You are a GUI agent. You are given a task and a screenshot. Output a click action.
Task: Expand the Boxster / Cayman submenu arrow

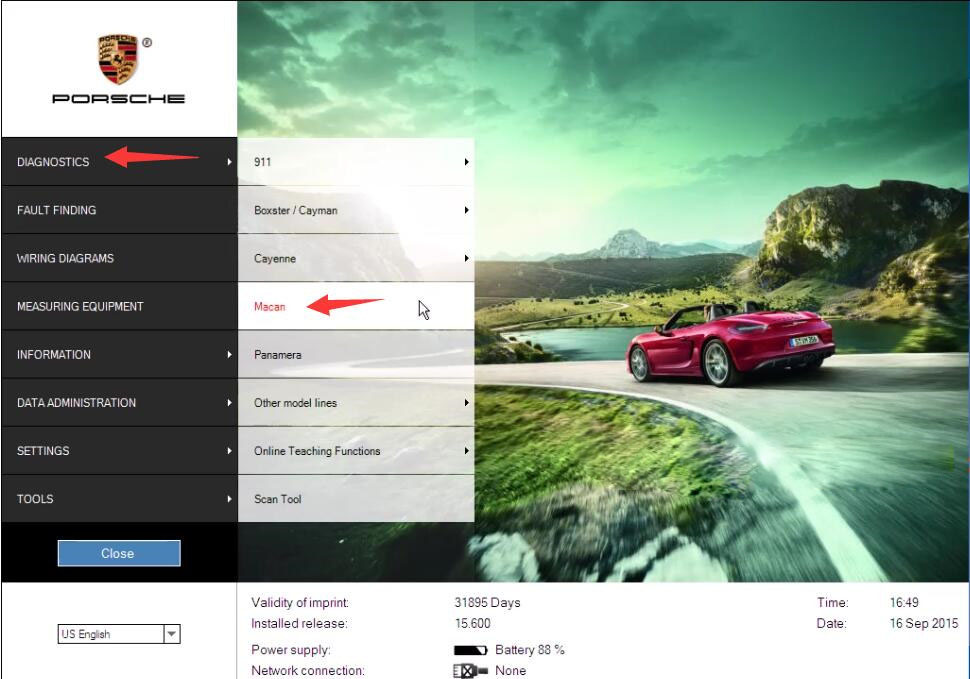point(466,210)
